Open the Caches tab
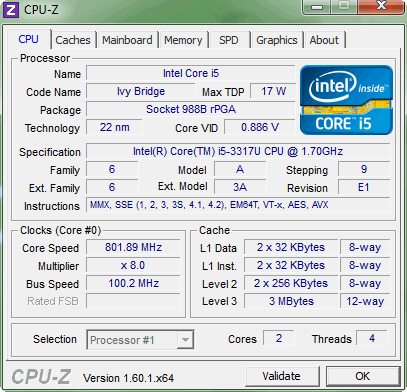 tap(73, 40)
